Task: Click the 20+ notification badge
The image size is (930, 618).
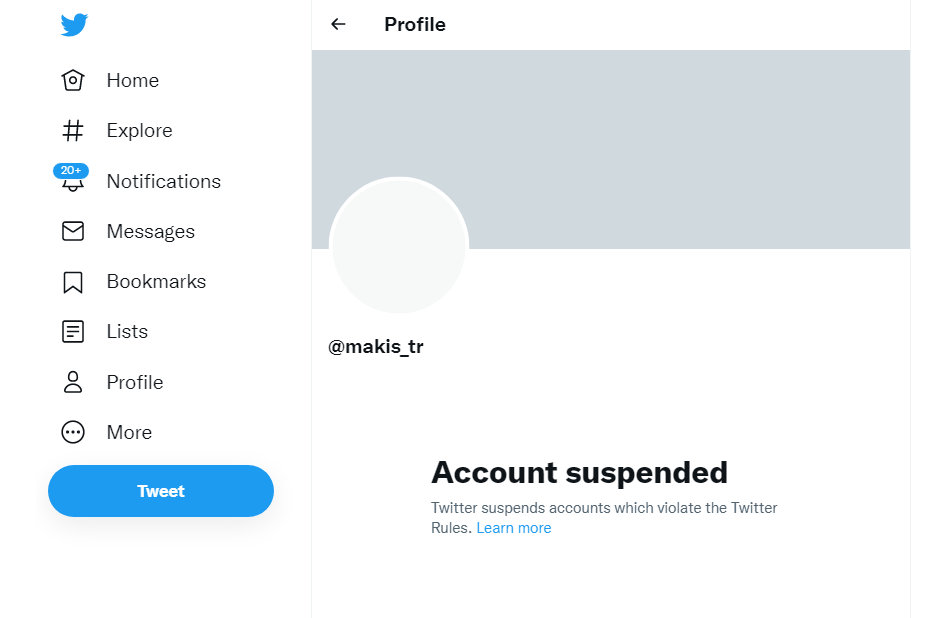Action: coord(71,170)
